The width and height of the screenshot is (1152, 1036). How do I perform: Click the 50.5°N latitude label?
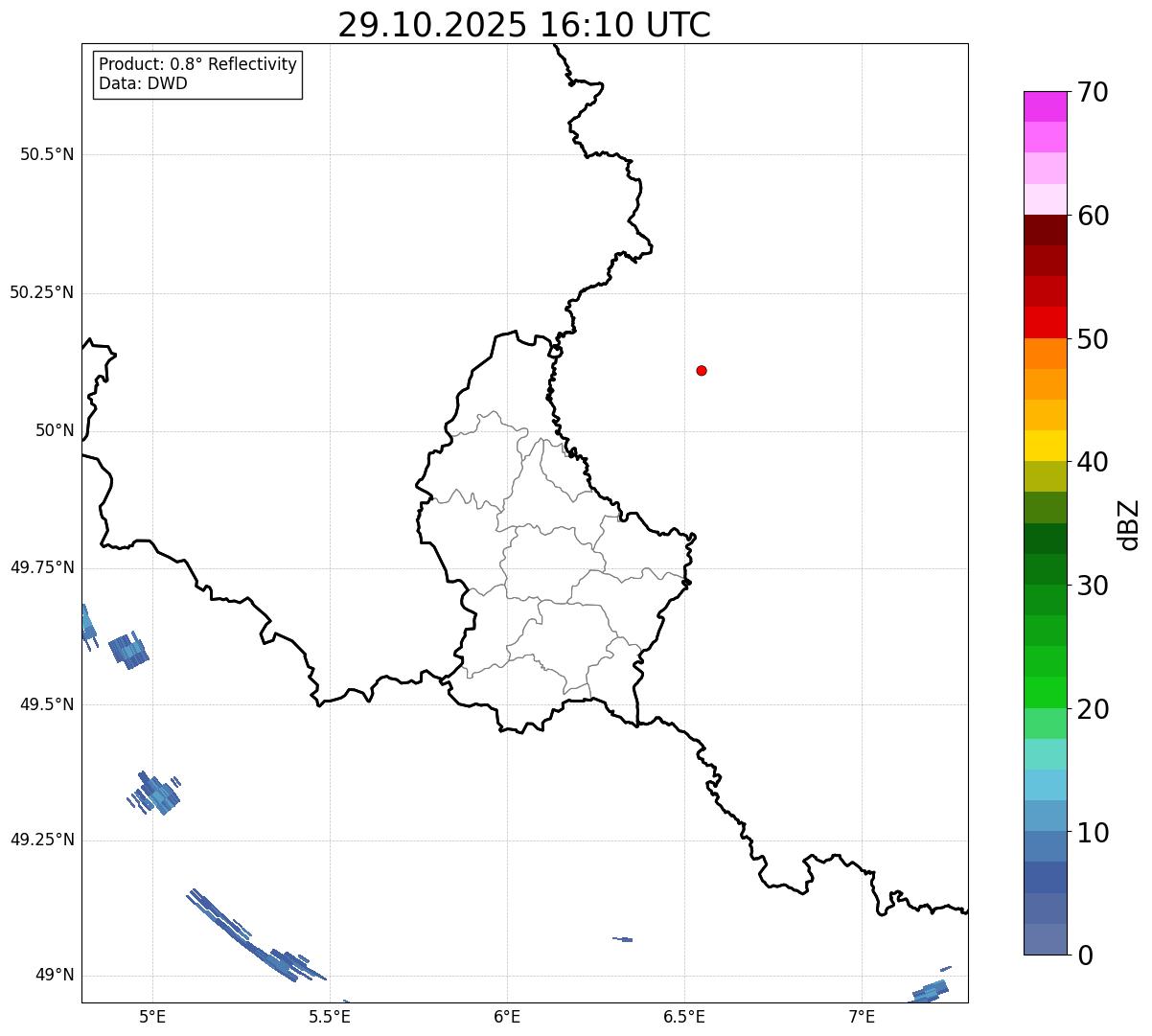click(47, 154)
